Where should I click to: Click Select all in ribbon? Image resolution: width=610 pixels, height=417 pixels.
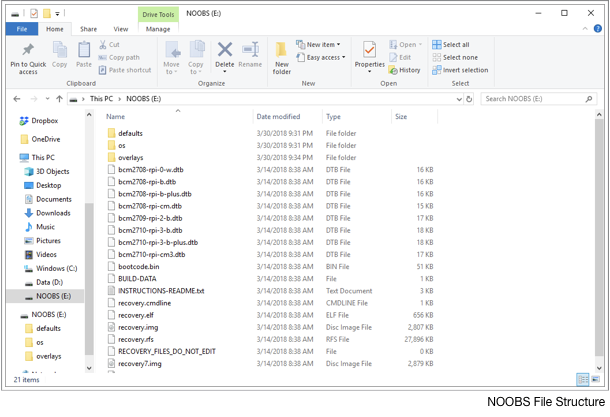click(x=450, y=44)
